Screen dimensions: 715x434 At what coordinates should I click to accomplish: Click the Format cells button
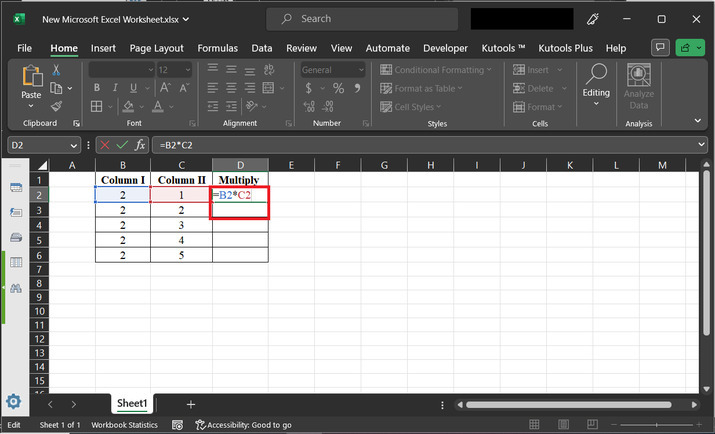(538, 107)
